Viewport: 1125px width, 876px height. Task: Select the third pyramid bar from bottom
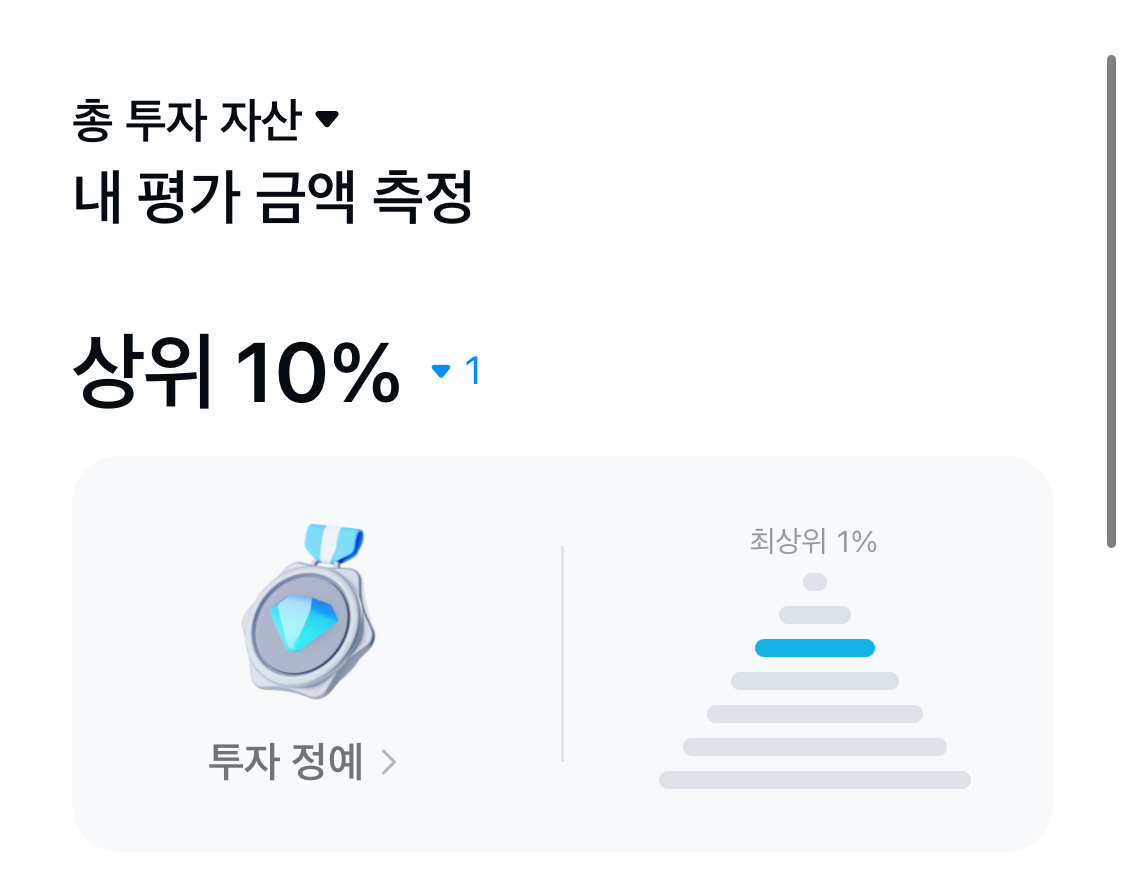815,714
